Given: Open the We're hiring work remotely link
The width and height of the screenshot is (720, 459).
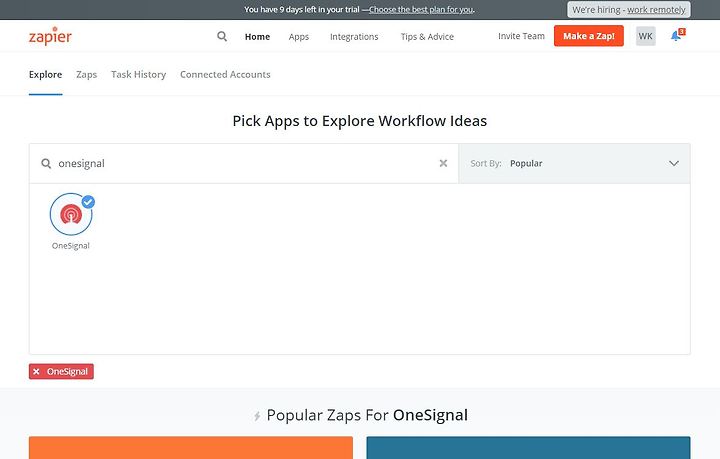Looking at the screenshot, I should tap(629, 10).
